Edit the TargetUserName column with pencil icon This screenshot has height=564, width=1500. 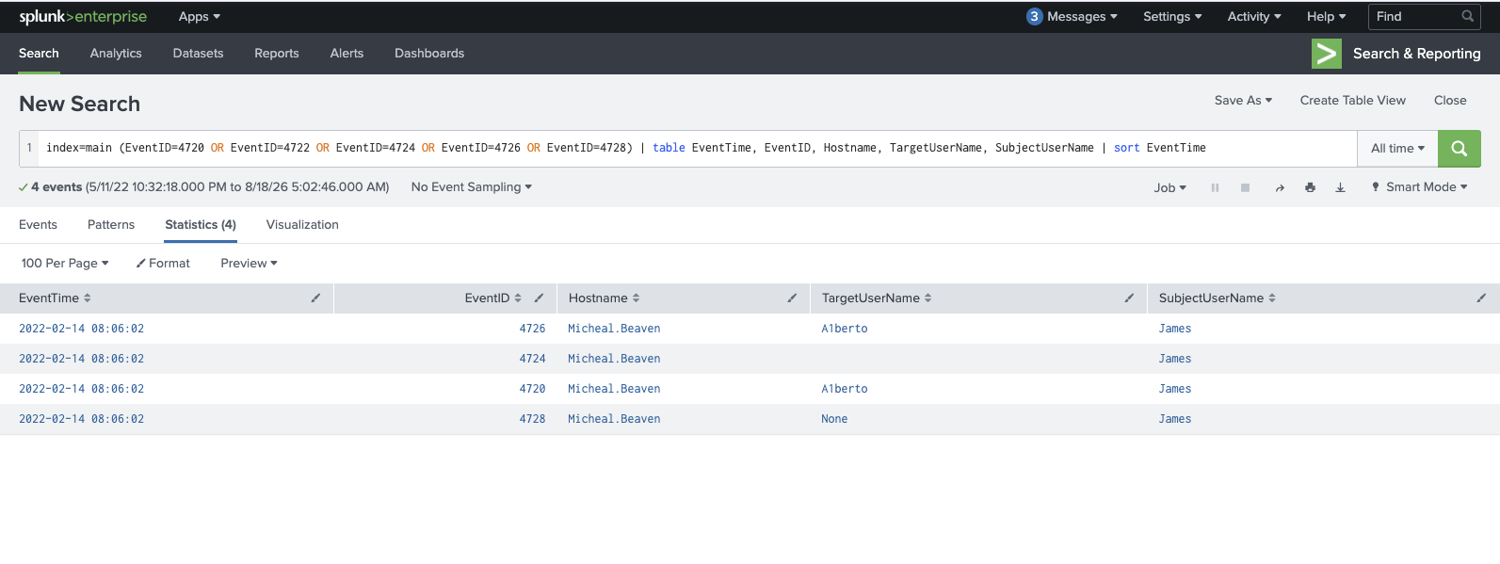[1129, 298]
